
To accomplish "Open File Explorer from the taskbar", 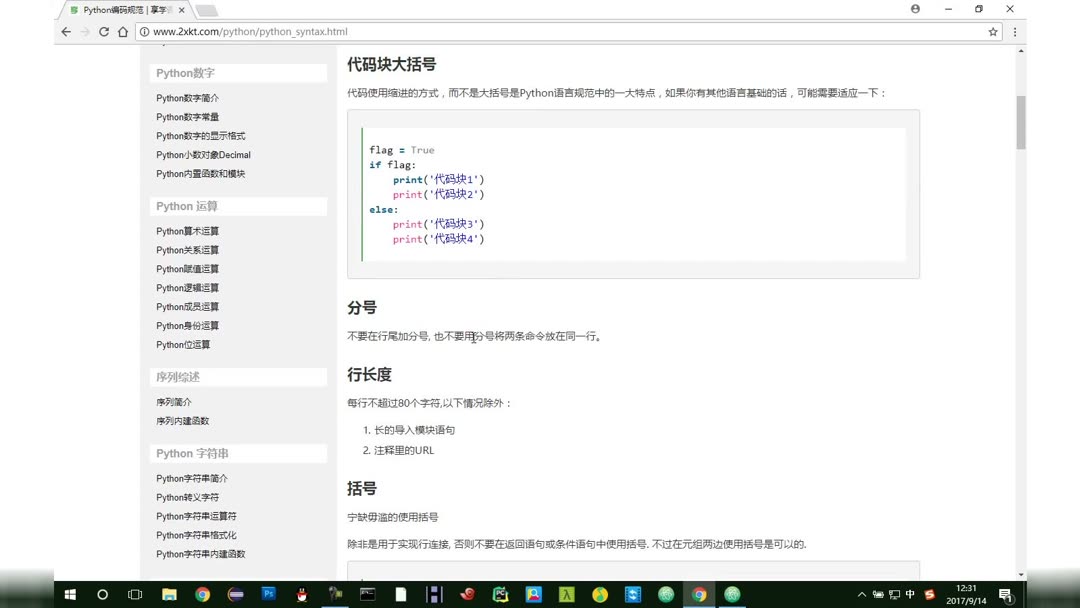I will 169,594.
